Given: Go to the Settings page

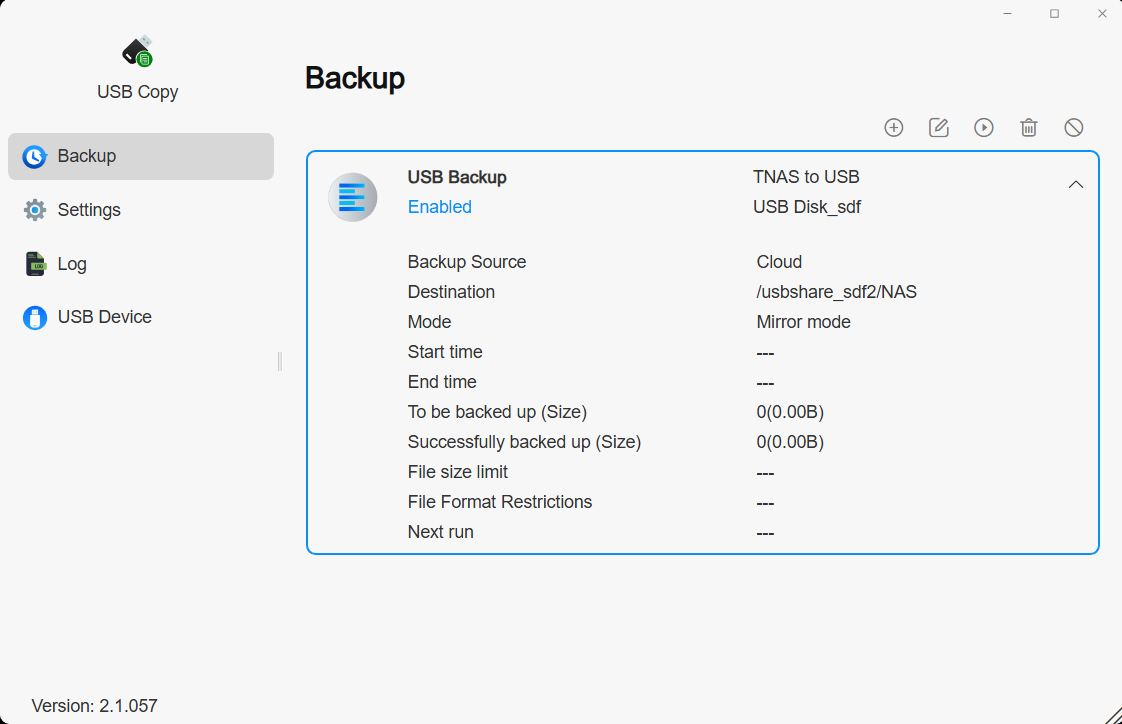Looking at the screenshot, I should point(89,210).
